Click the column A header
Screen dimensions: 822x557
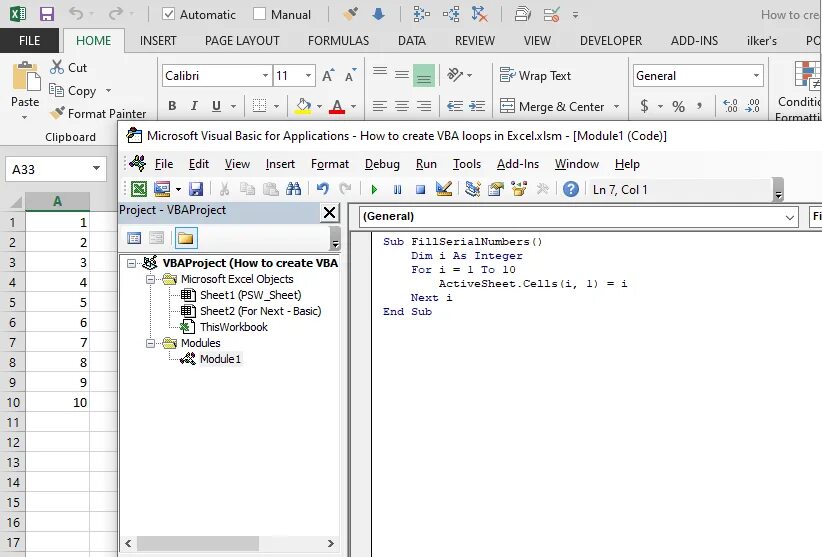point(58,201)
